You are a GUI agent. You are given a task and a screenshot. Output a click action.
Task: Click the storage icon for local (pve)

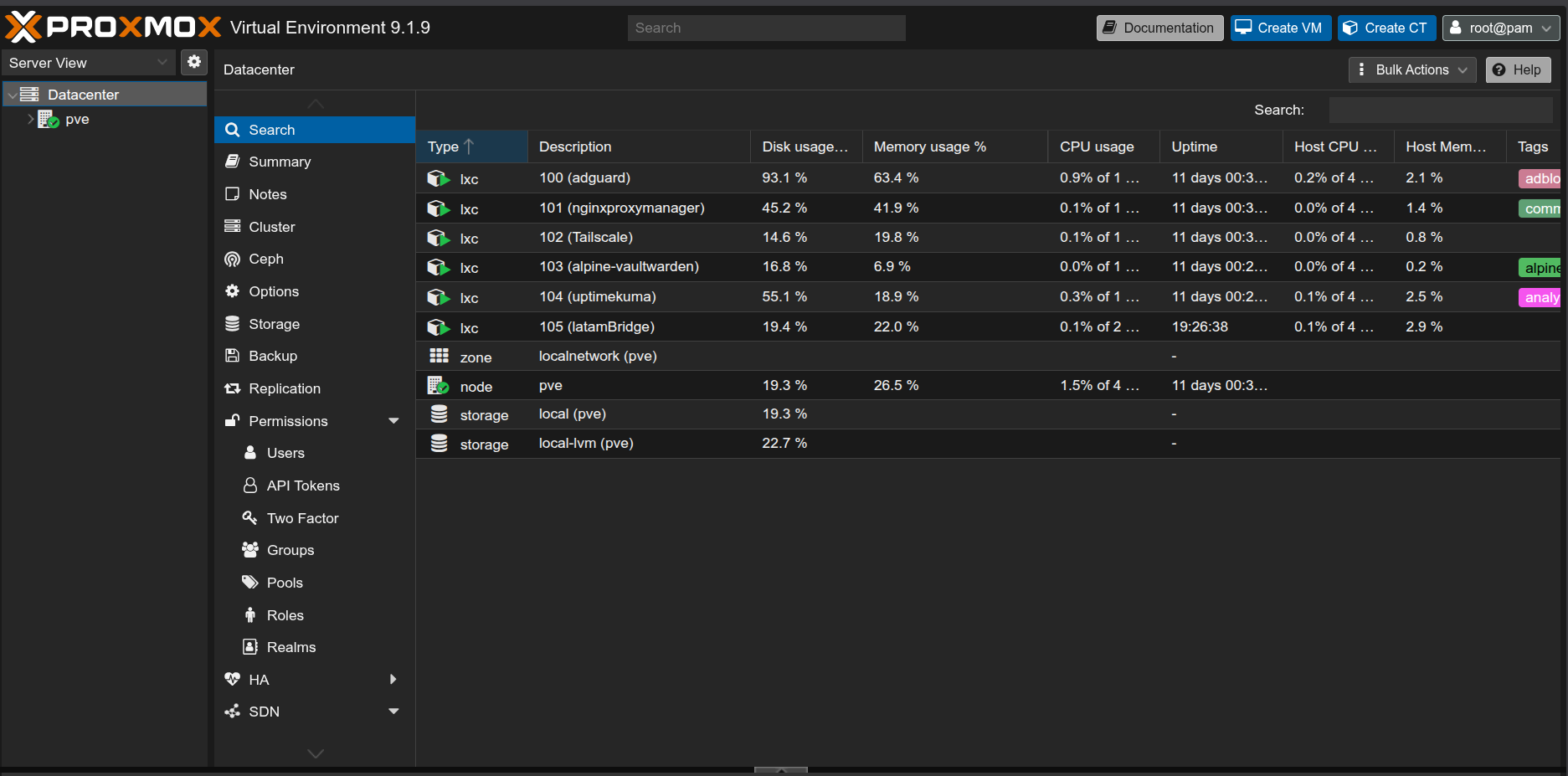(439, 414)
